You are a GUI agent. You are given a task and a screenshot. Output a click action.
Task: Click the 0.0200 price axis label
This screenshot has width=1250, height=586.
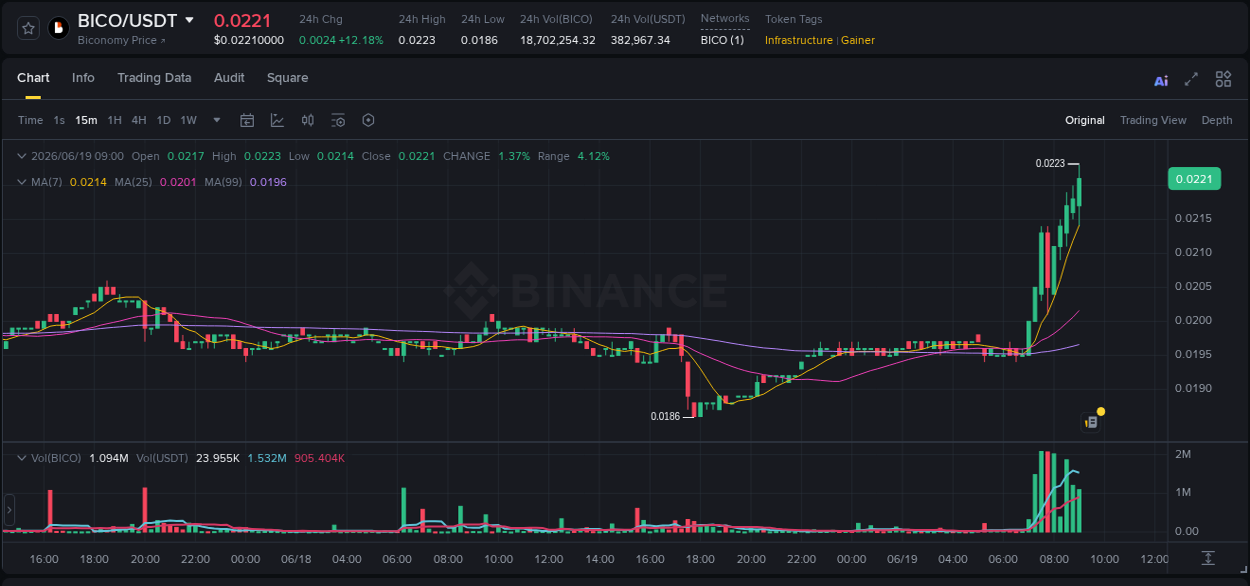click(x=1192, y=320)
